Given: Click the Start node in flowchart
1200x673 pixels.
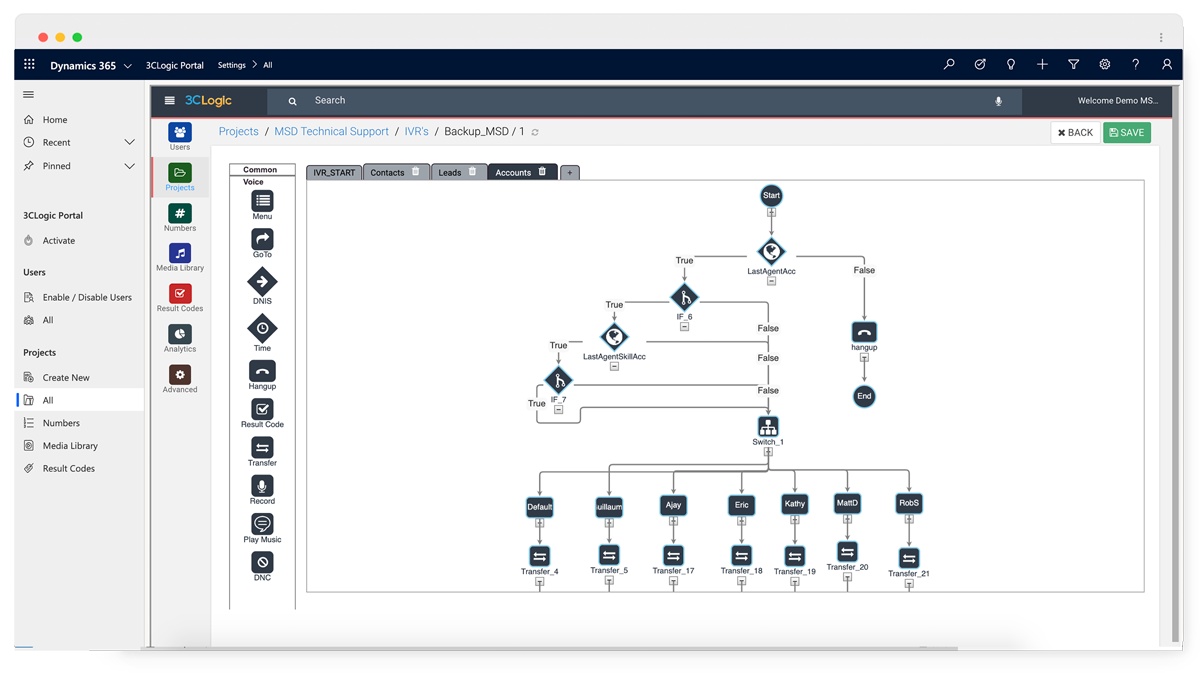Looking at the screenshot, I should tap(771, 195).
